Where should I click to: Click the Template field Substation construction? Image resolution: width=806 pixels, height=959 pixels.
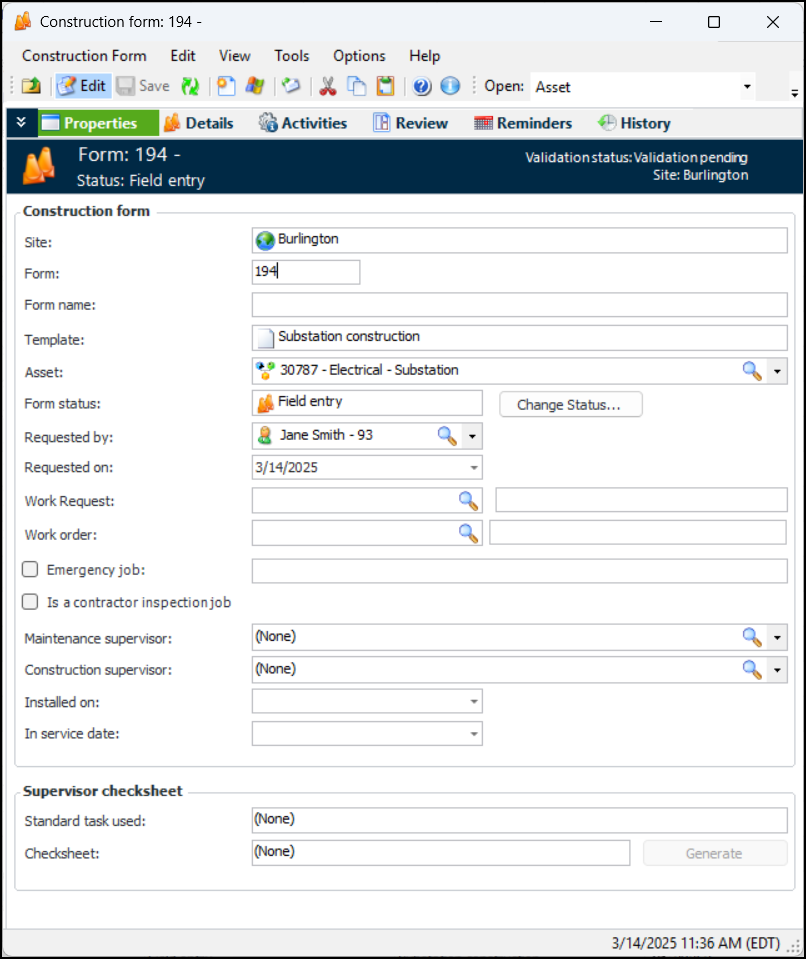tap(519, 338)
